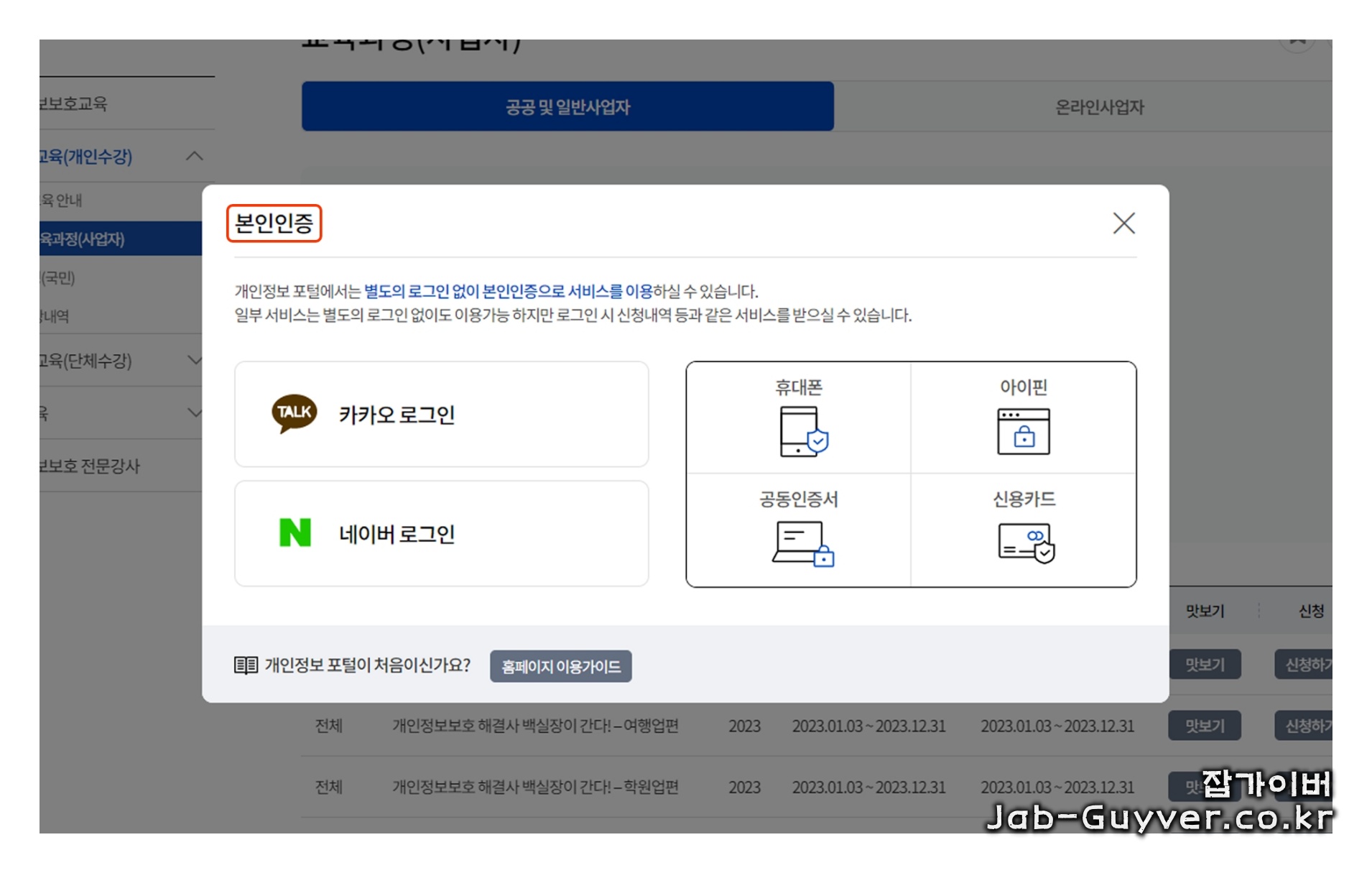This screenshot has height=873, width=1372.
Task: Select 교육과정(사업자) sidebar entry
Action: 121,239
